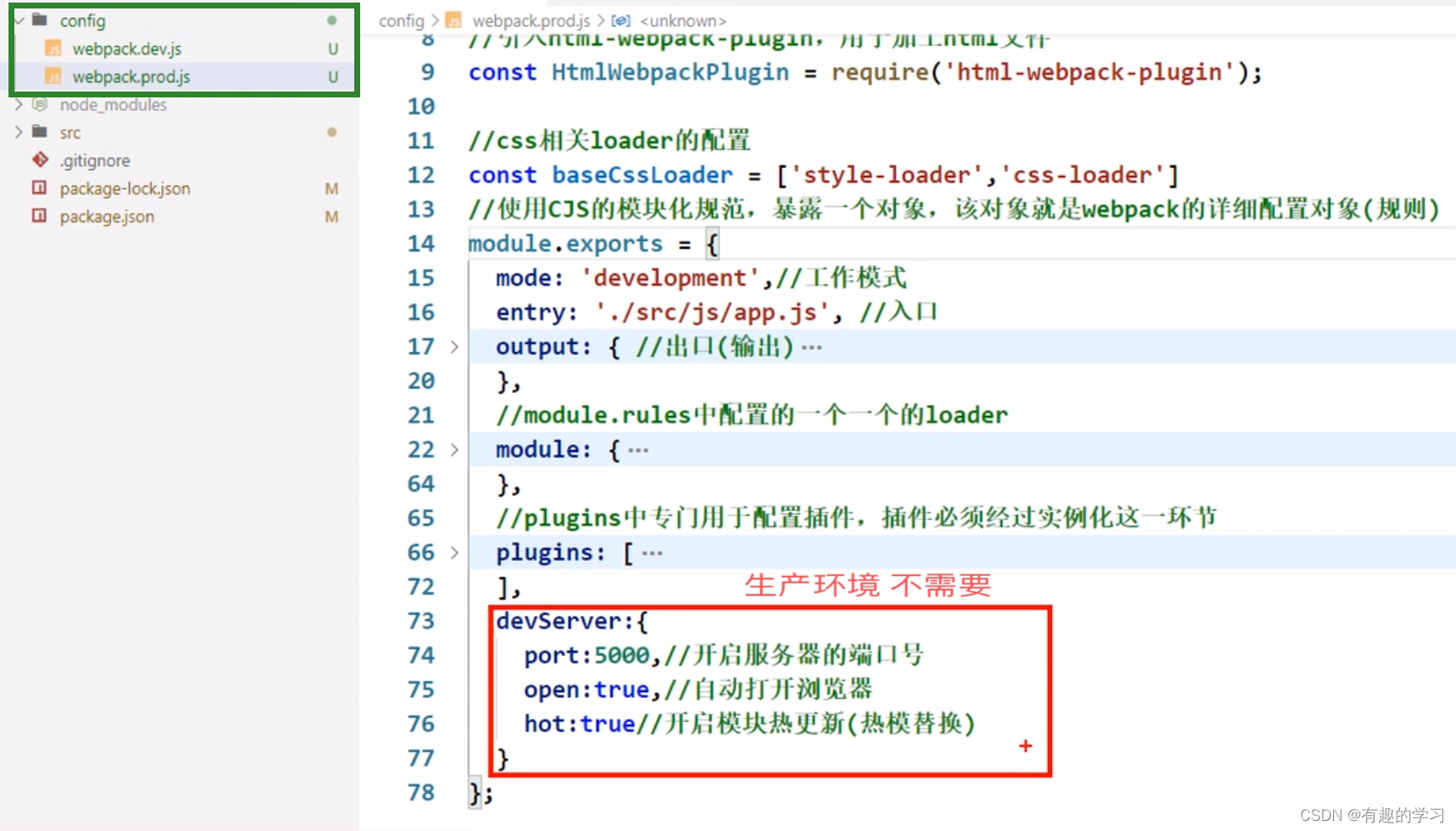Click the './src/js/app.js' entry path
The height and width of the screenshot is (831, 1456).
(713, 313)
